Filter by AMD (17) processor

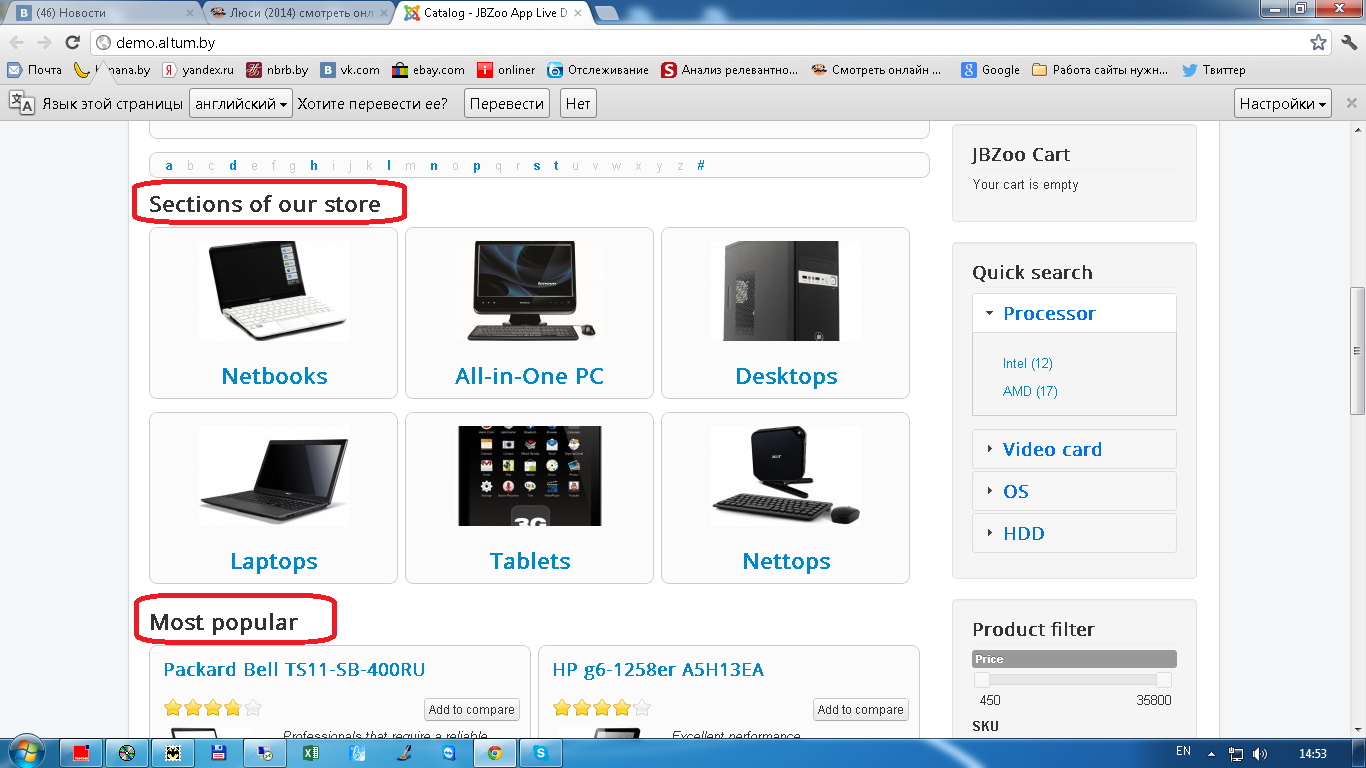1030,391
